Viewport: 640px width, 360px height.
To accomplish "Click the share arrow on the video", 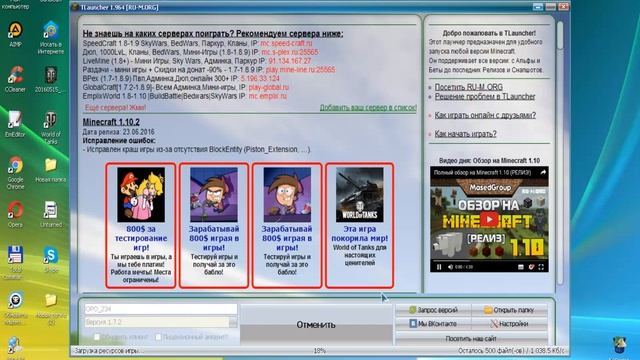I will coord(543,172).
